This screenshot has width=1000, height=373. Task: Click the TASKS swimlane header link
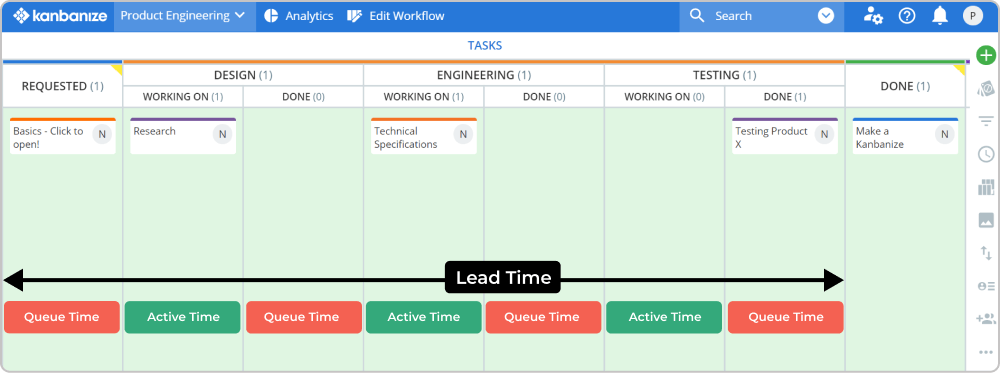(x=485, y=45)
